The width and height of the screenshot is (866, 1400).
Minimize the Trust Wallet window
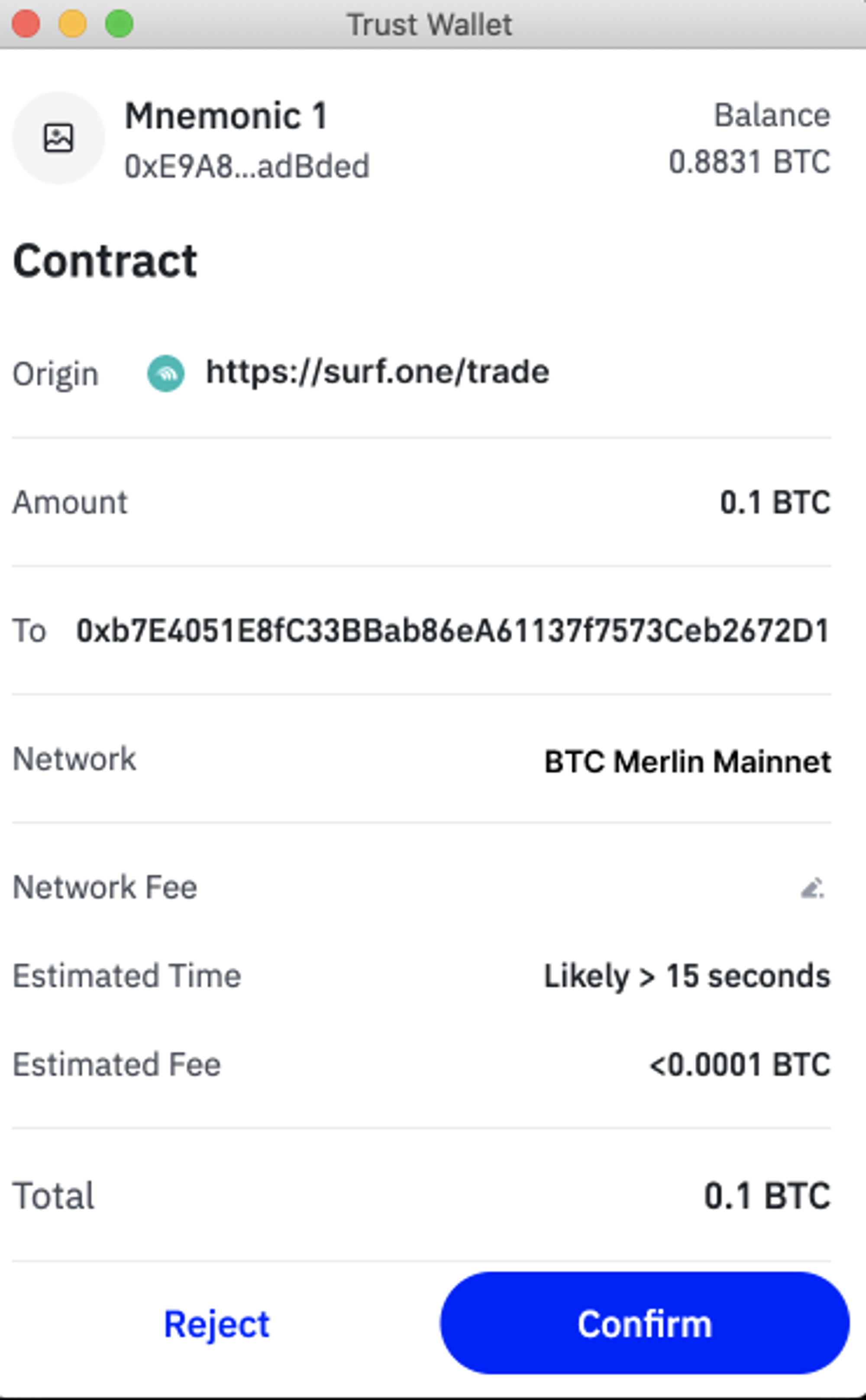pos(73,24)
